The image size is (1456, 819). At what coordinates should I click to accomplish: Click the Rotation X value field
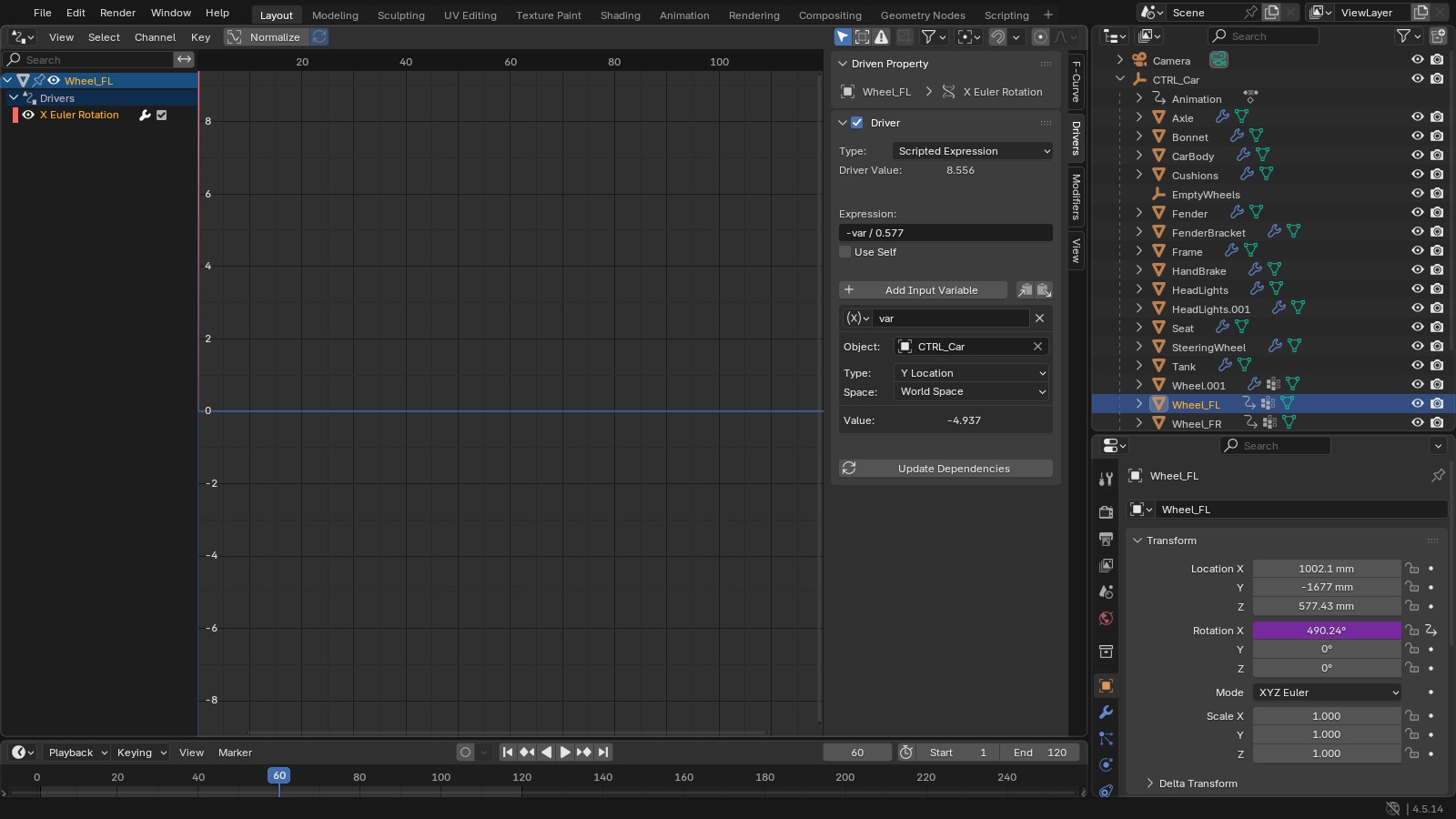tap(1327, 631)
